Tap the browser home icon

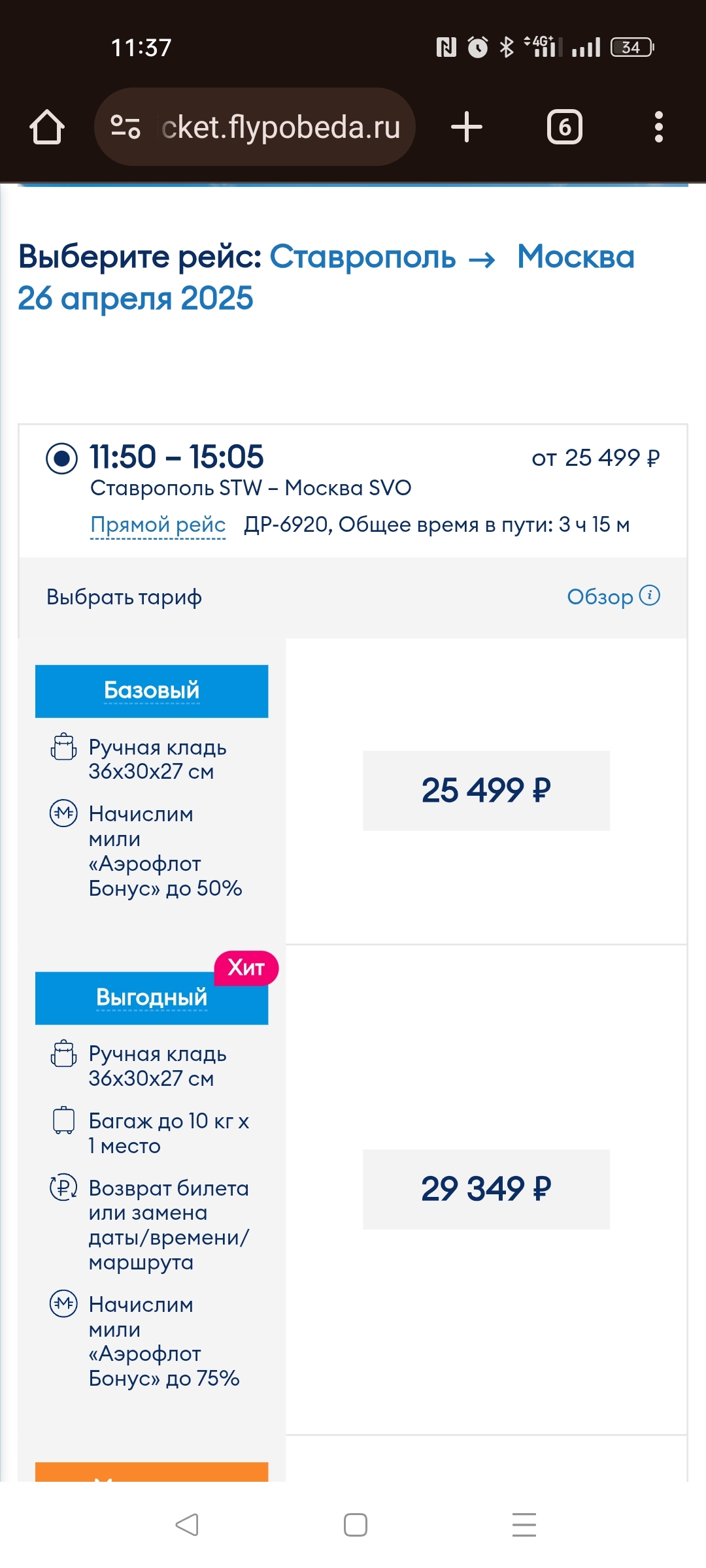pyautogui.click(x=47, y=127)
